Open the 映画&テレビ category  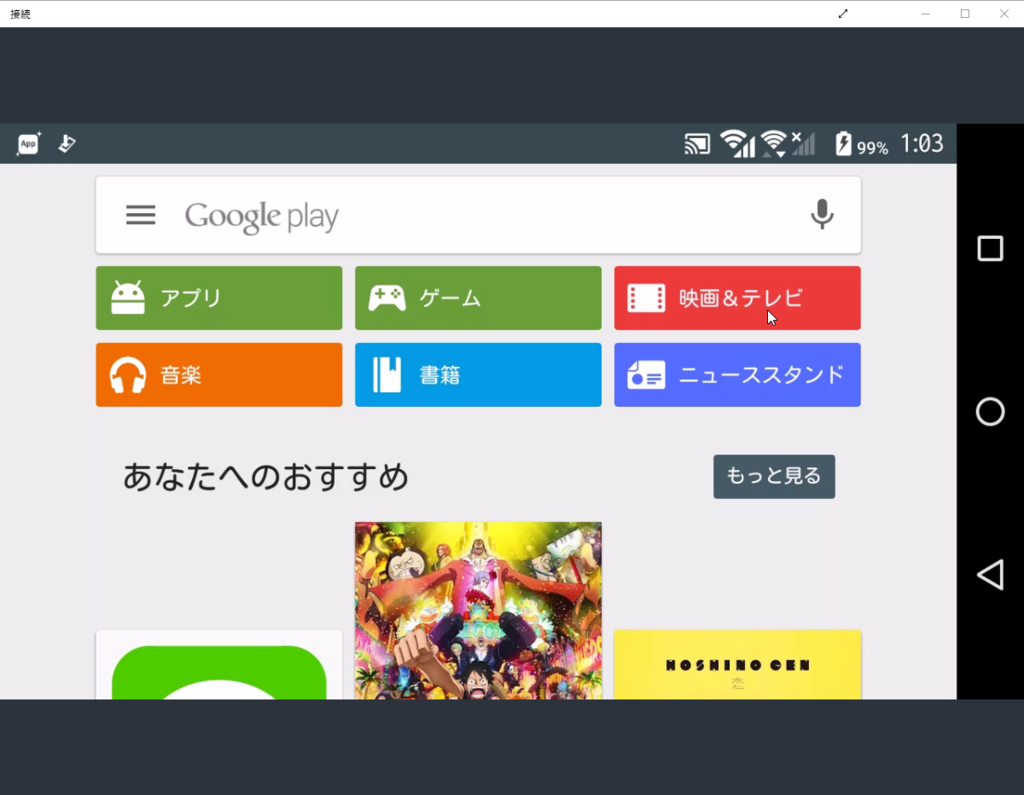point(737,298)
